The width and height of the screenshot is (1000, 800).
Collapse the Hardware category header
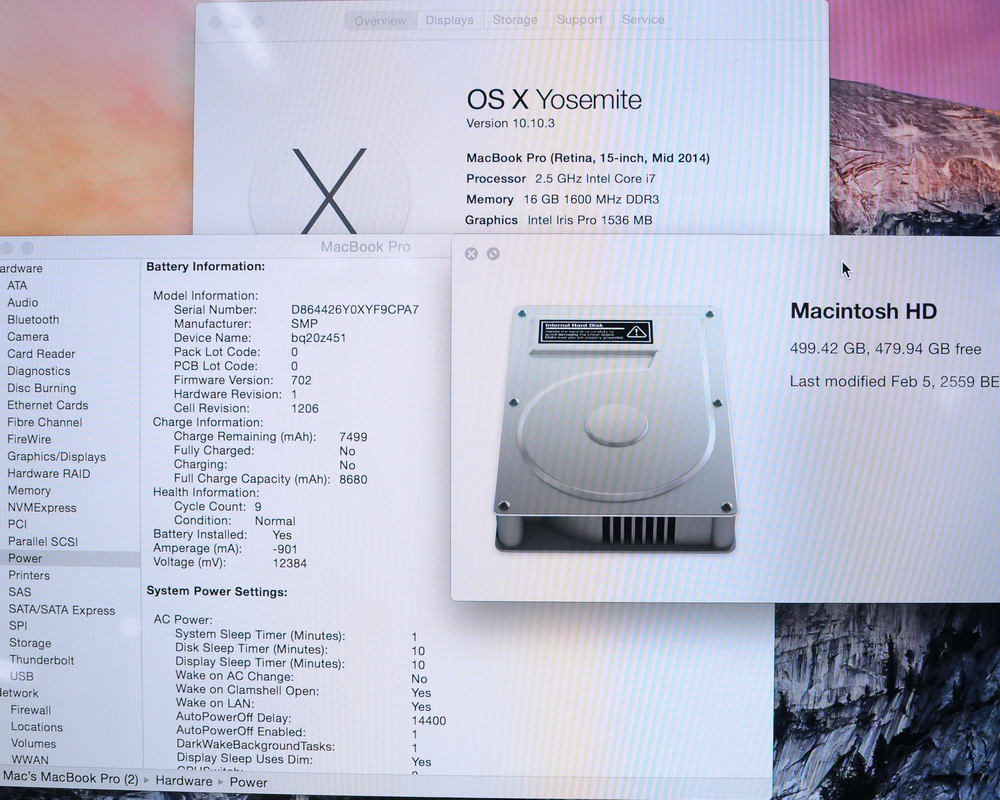(x=21, y=269)
